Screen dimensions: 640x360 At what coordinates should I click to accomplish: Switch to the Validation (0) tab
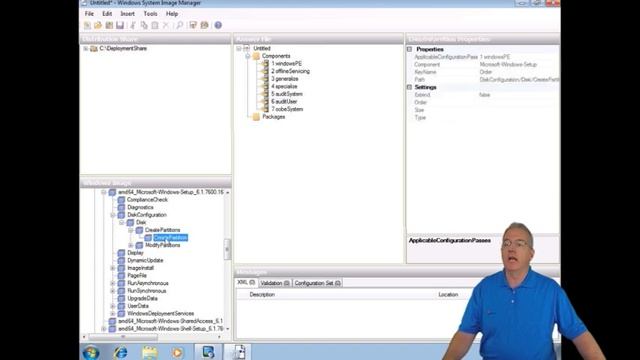click(275, 283)
